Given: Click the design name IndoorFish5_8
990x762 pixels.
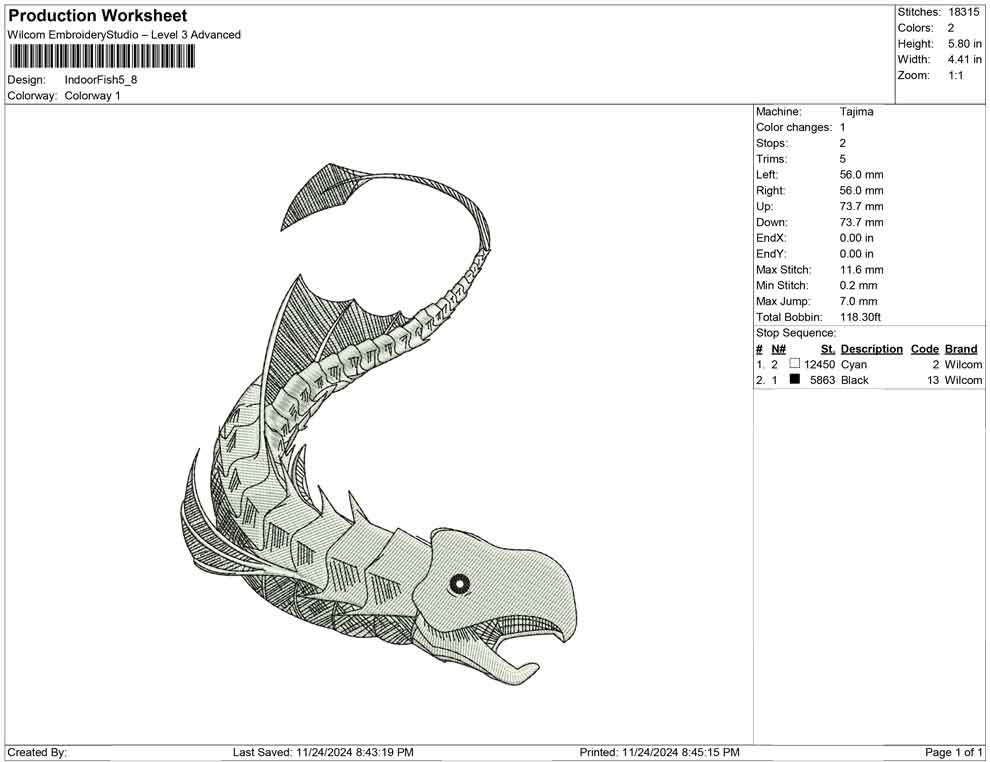Looking at the screenshot, I should pyautogui.click(x=101, y=79).
